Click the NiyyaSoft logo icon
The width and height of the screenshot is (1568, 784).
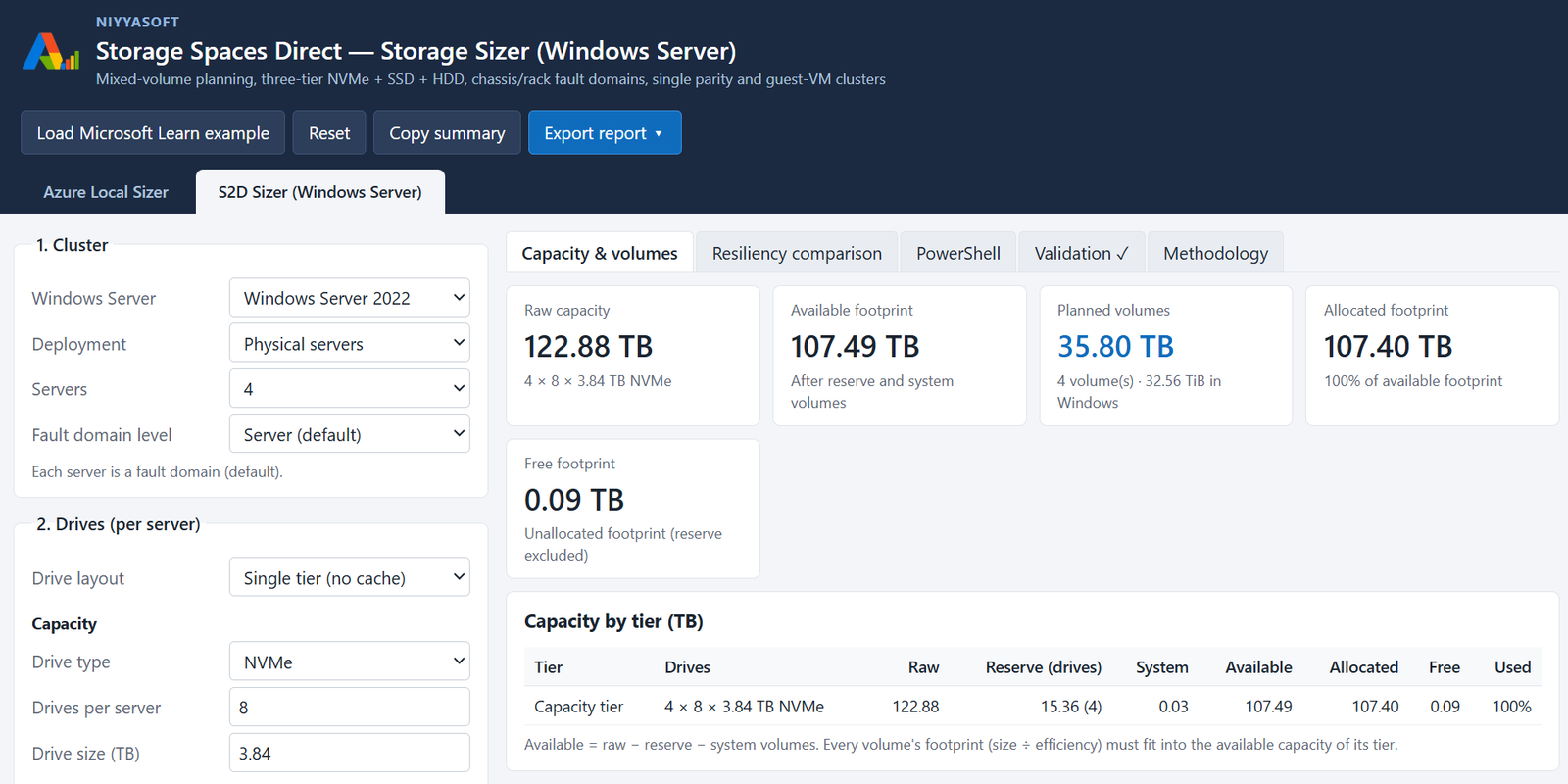pyautogui.click(x=51, y=51)
